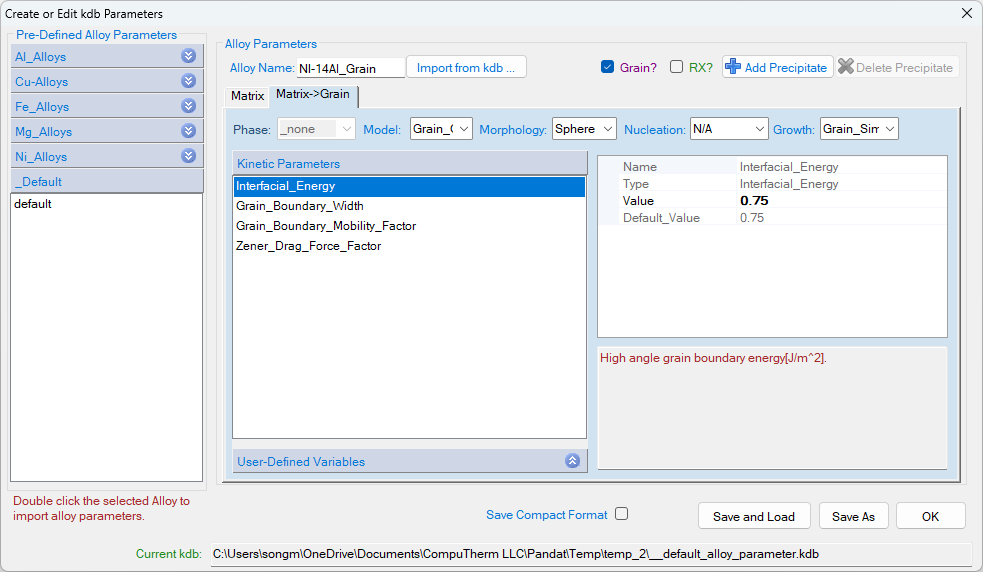The height and width of the screenshot is (572, 983).
Task: Collapse User-Defined Variables with the chevron icon
Action: pyautogui.click(x=572, y=461)
